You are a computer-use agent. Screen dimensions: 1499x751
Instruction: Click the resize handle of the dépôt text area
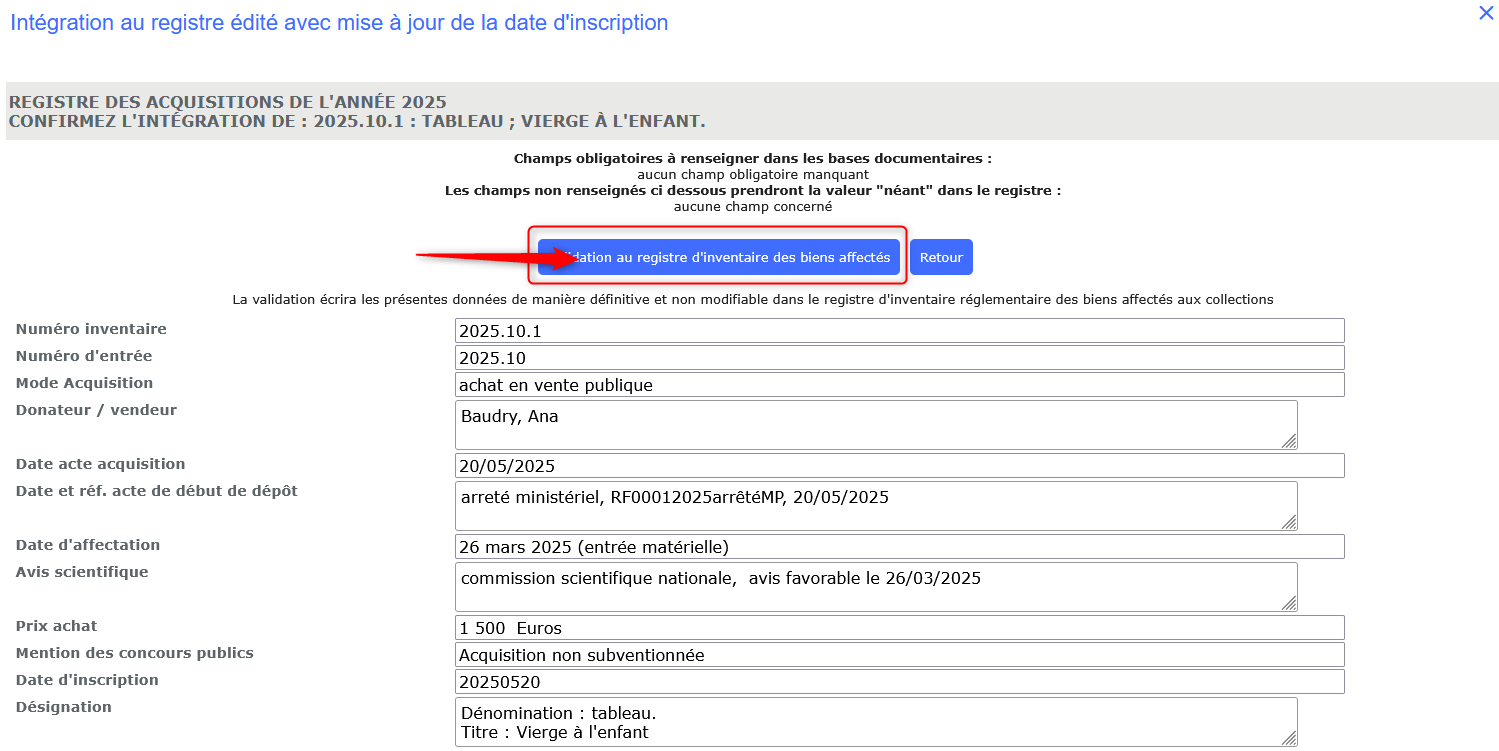(x=1289, y=522)
